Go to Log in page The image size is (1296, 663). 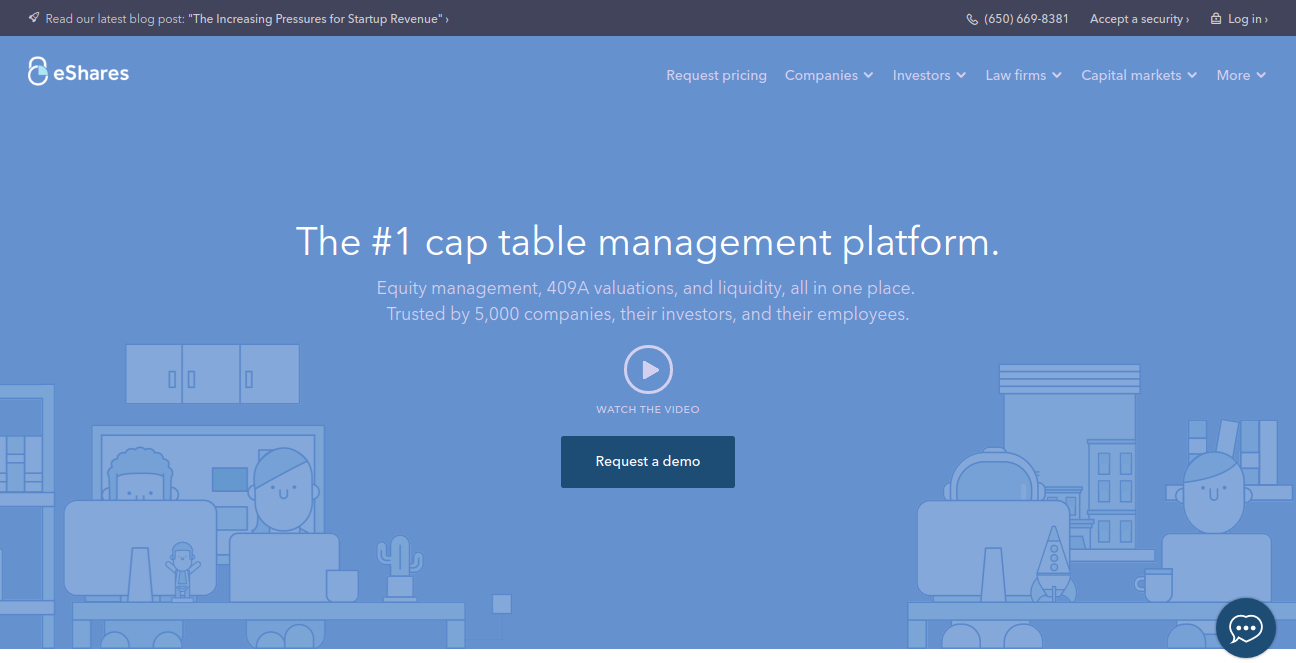(x=1247, y=19)
